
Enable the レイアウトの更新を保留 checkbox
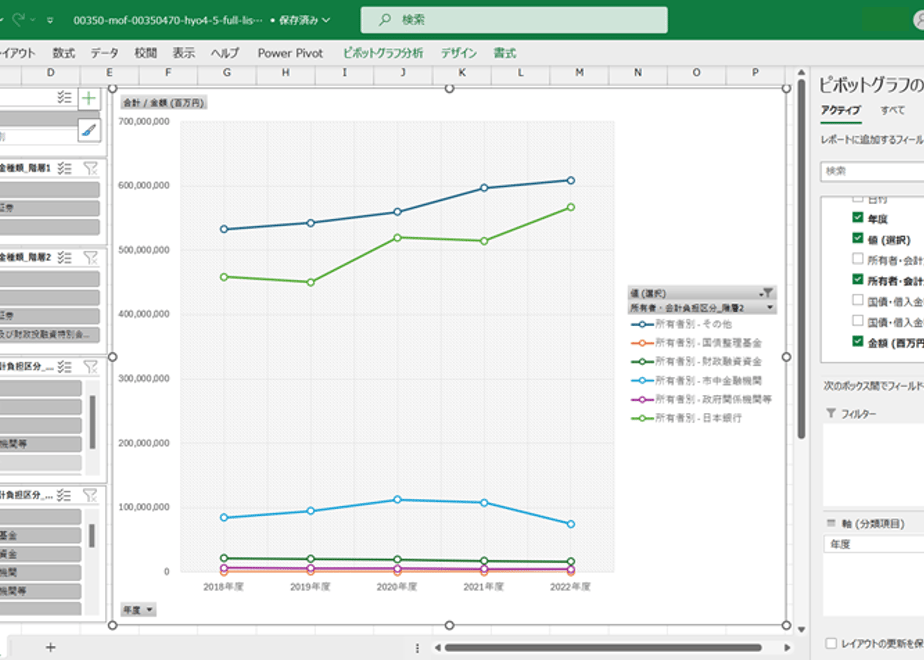pos(831,644)
